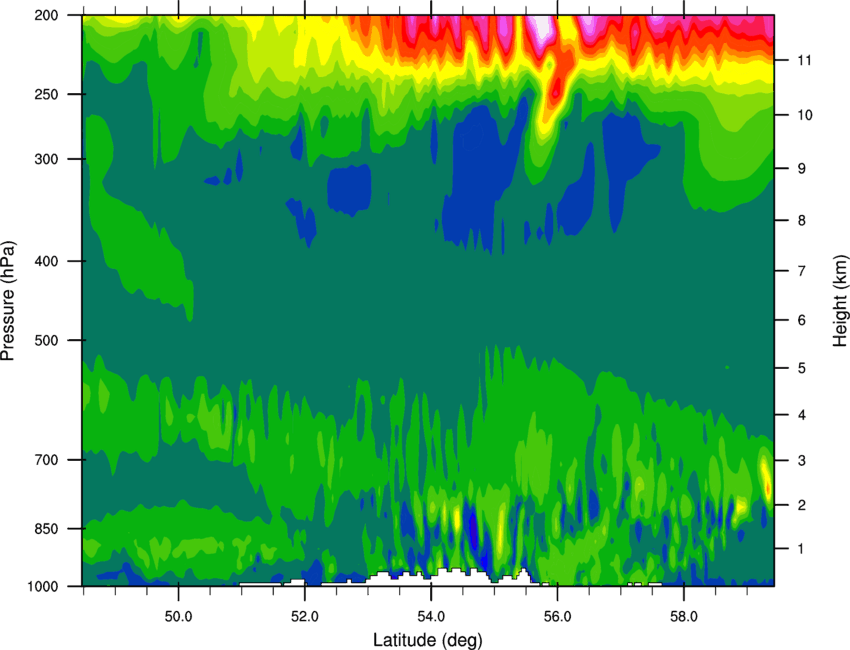Screen dimensions: 850x650
Task: Click the 54.0 latitude tick label
Action: (x=431, y=617)
